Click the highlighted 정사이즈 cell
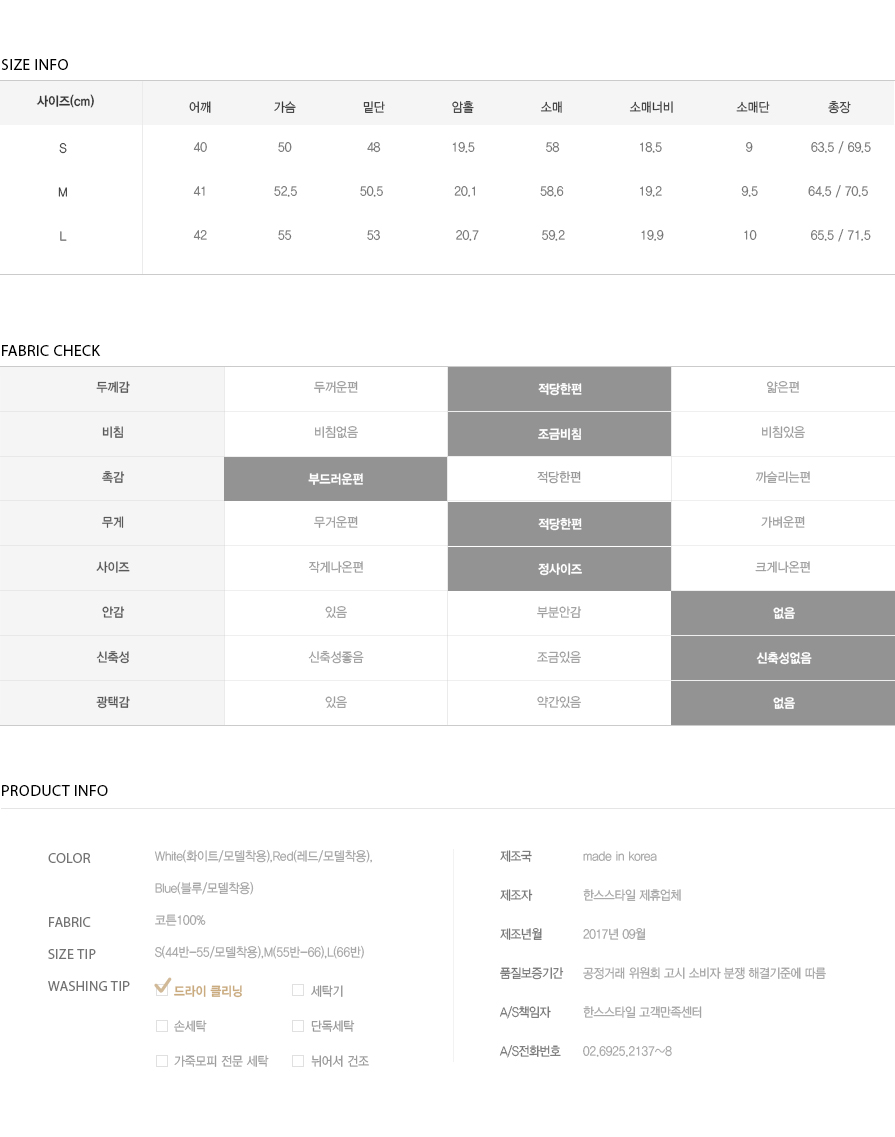This screenshot has width=895, height=1137. point(559,569)
